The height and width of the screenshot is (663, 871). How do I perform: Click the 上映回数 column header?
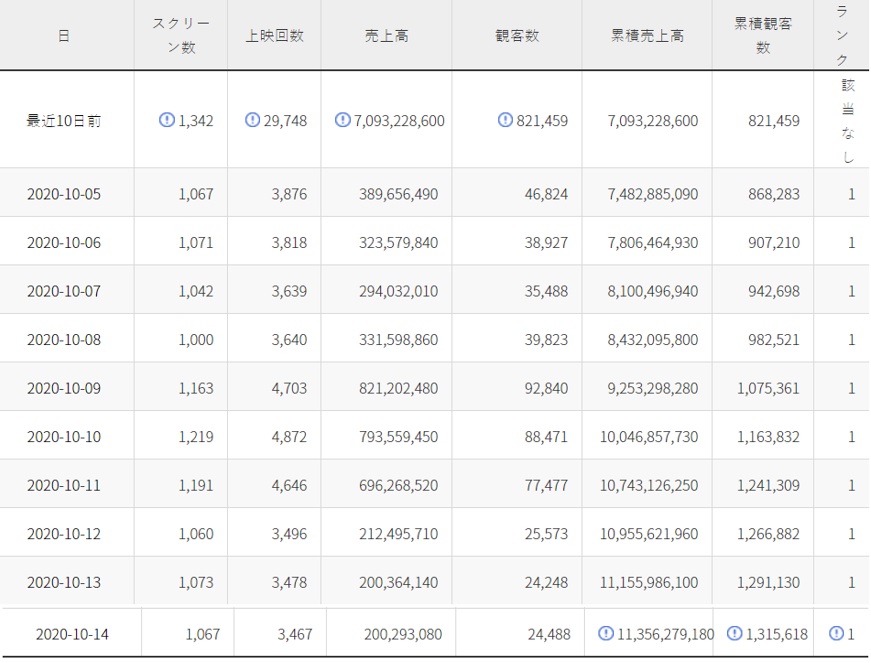[274, 35]
